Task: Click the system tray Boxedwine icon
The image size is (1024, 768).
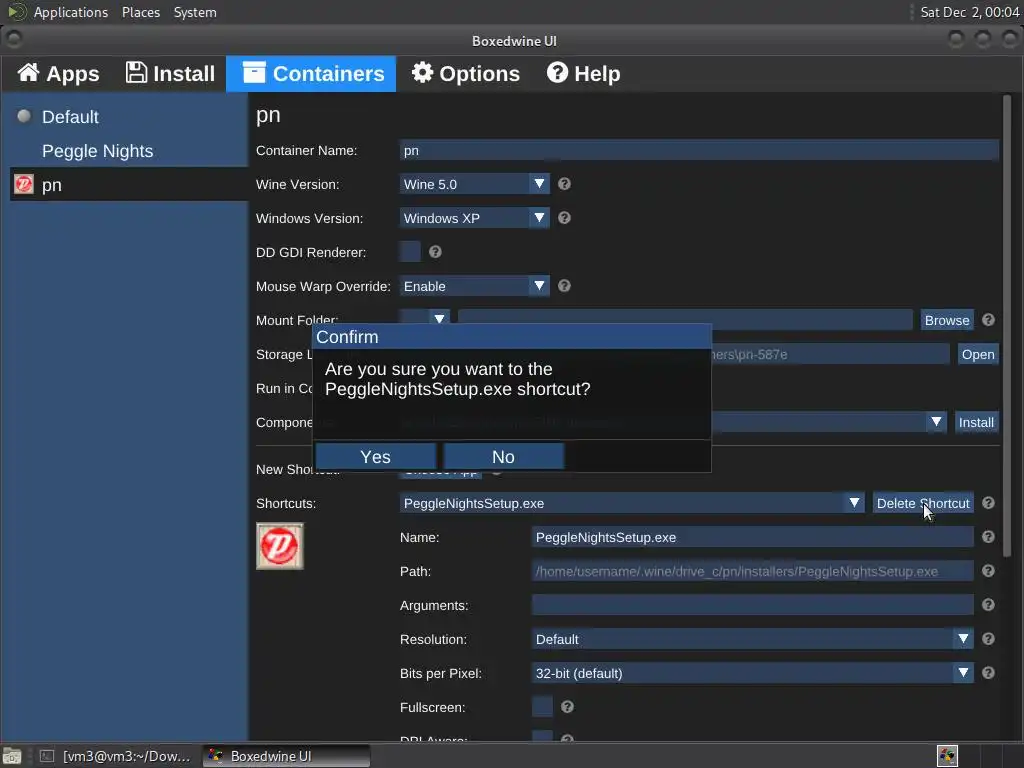Action: 947,756
